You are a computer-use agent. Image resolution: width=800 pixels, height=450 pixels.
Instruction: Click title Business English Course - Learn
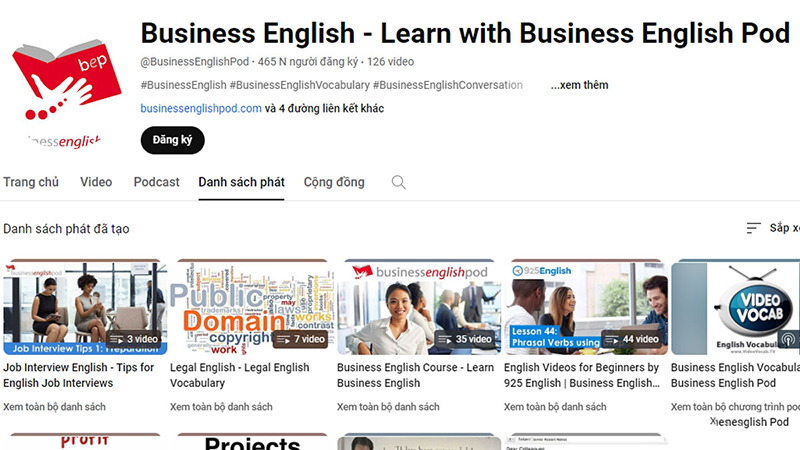tap(415, 375)
